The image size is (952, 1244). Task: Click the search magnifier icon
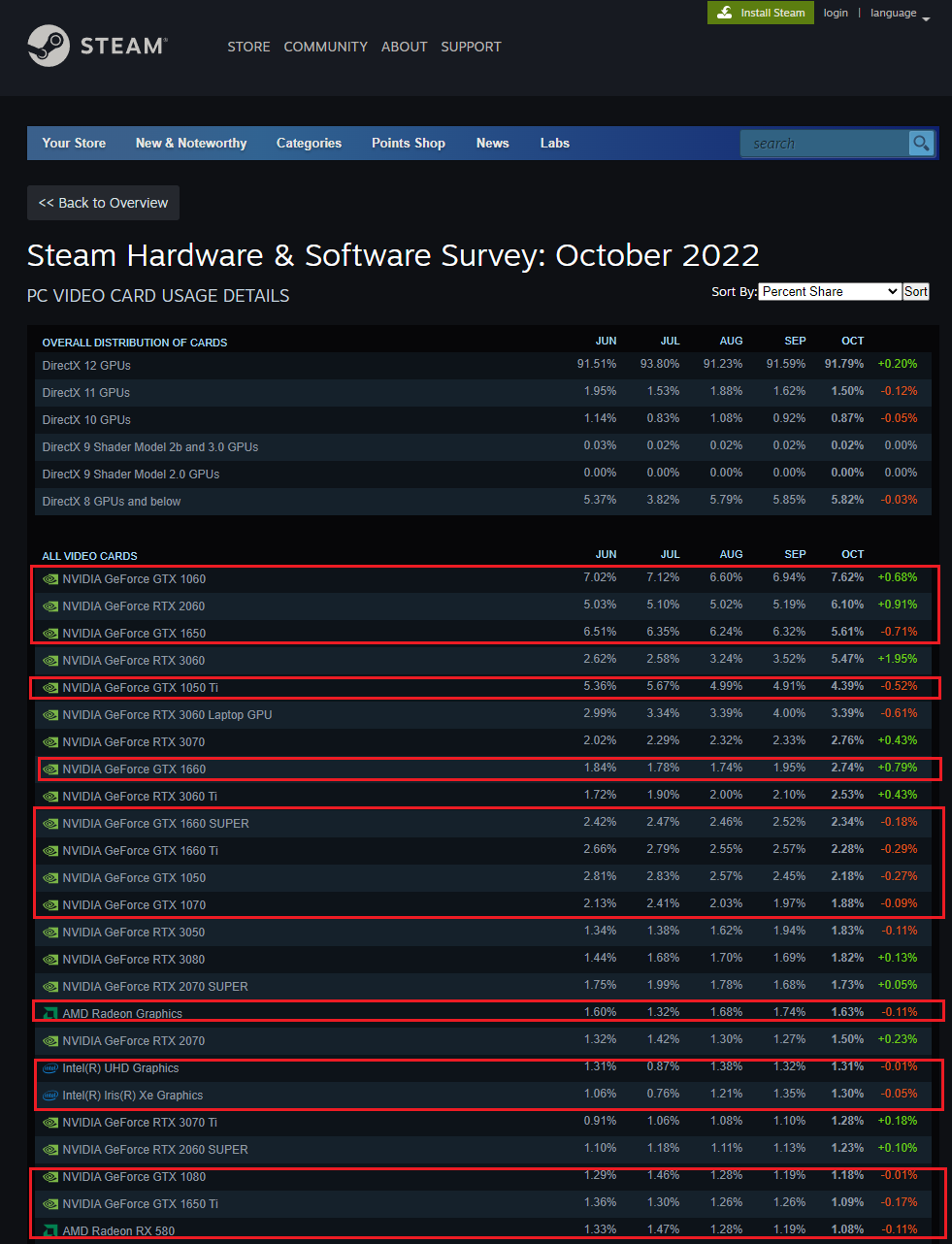tap(921, 144)
